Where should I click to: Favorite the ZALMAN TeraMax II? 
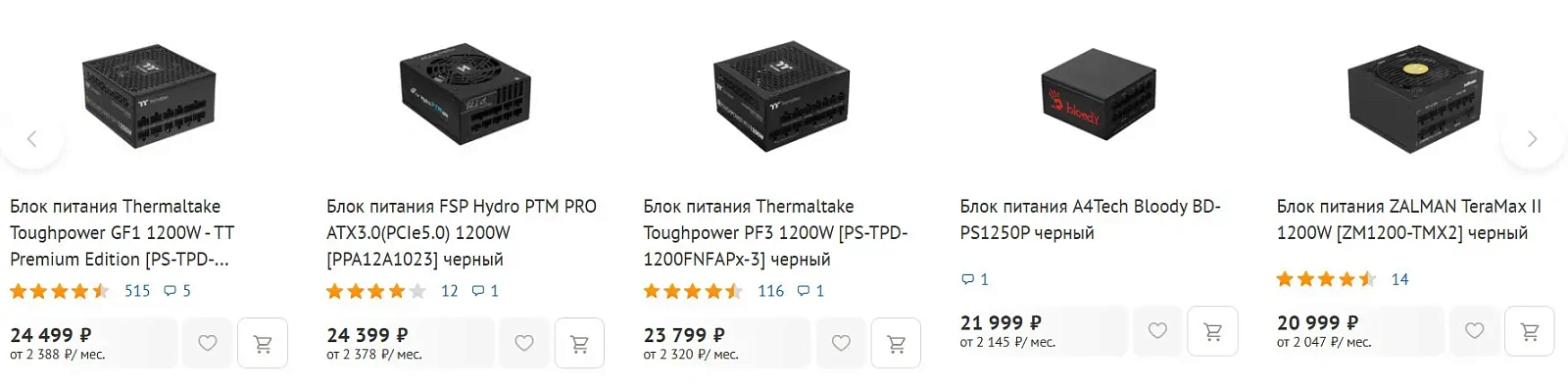pos(1474,331)
